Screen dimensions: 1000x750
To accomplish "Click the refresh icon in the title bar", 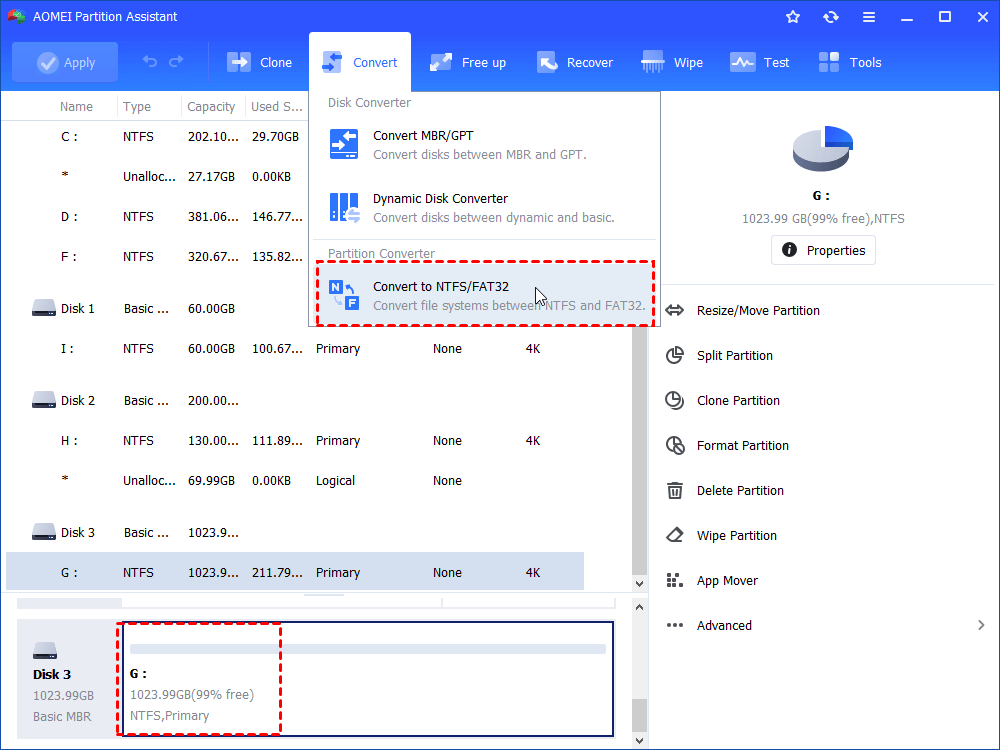I will tap(831, 16).
